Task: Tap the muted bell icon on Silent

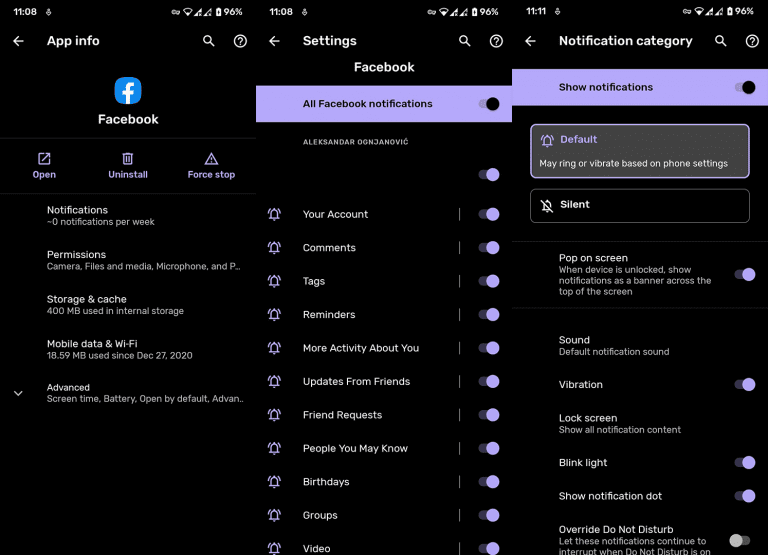Action: click(547, 205)
